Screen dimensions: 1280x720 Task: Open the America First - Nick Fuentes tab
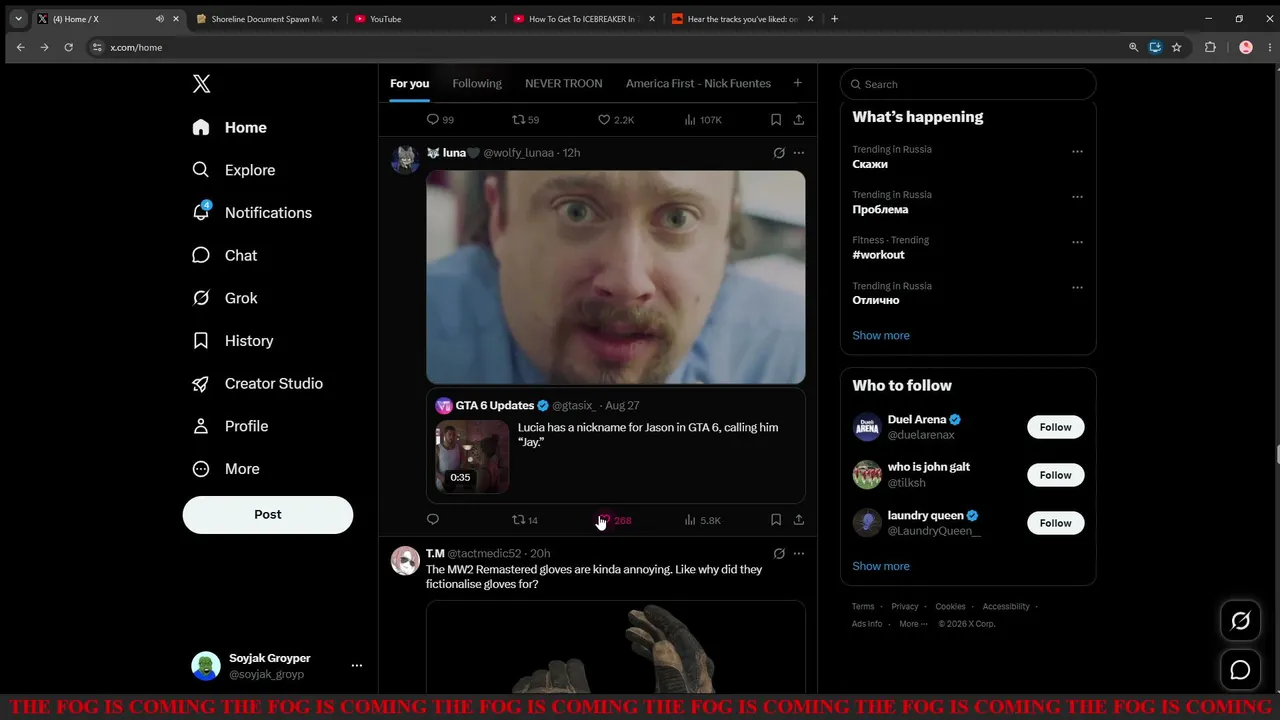click(x=698, y=83)
